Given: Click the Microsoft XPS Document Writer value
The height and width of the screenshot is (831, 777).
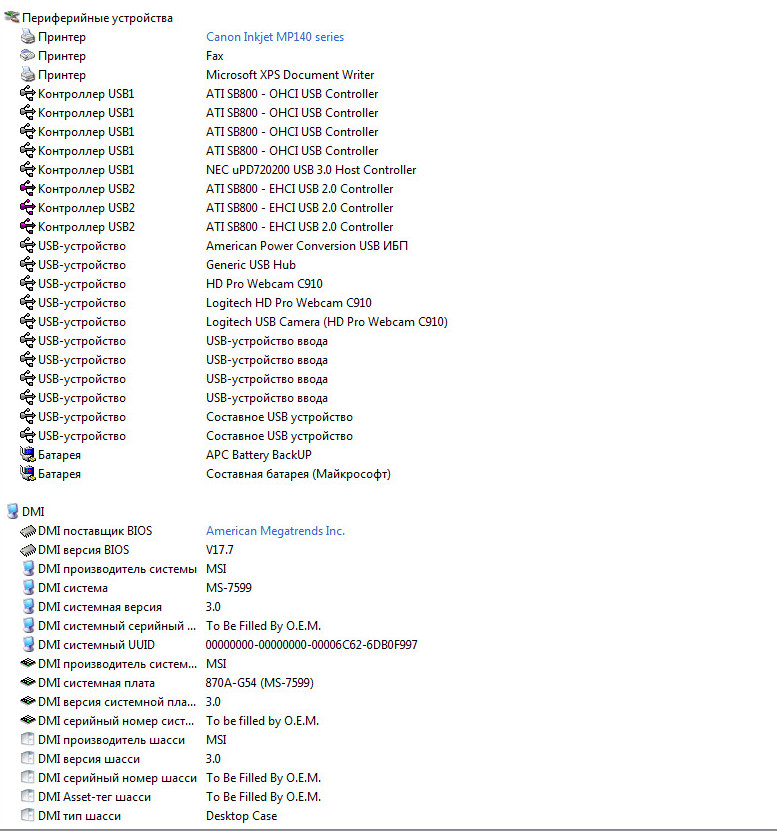Looking at the screenshot, I should pyautogui.click(x=290, y=75).
